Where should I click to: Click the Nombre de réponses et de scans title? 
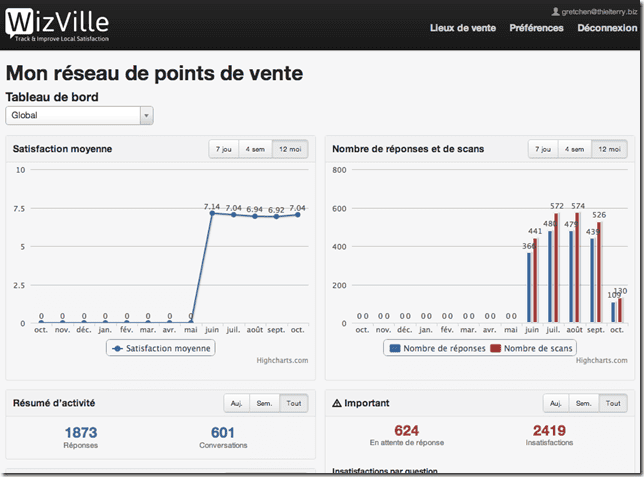pos(408,149)
